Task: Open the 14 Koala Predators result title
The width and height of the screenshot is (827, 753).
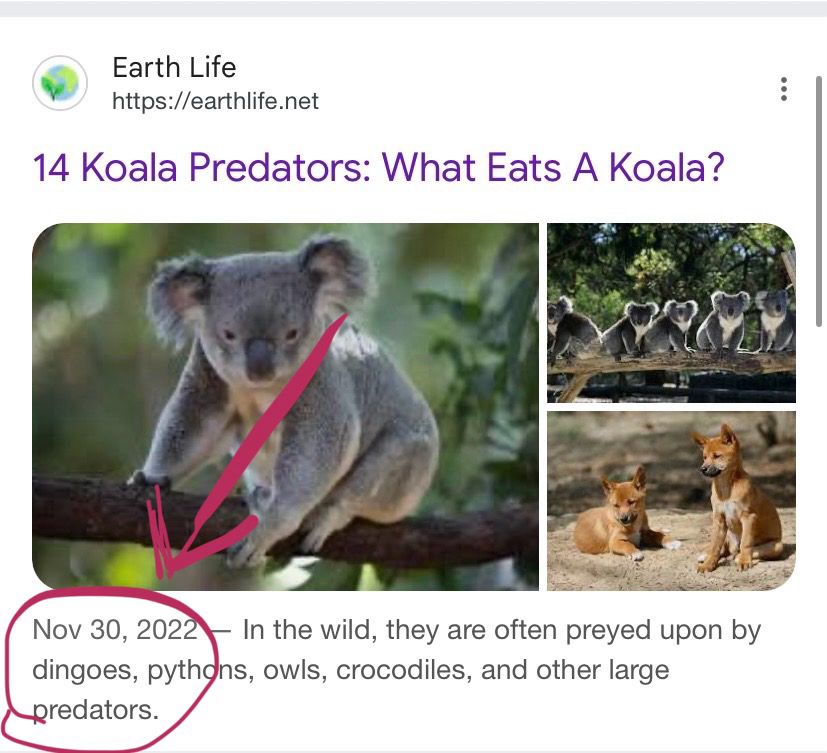Action: [378, 167]
